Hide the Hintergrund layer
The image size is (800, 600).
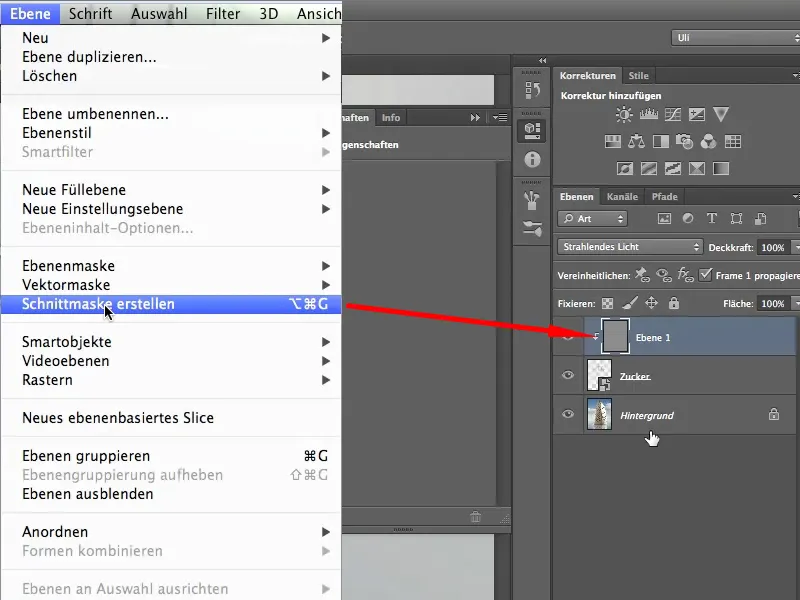568,414
